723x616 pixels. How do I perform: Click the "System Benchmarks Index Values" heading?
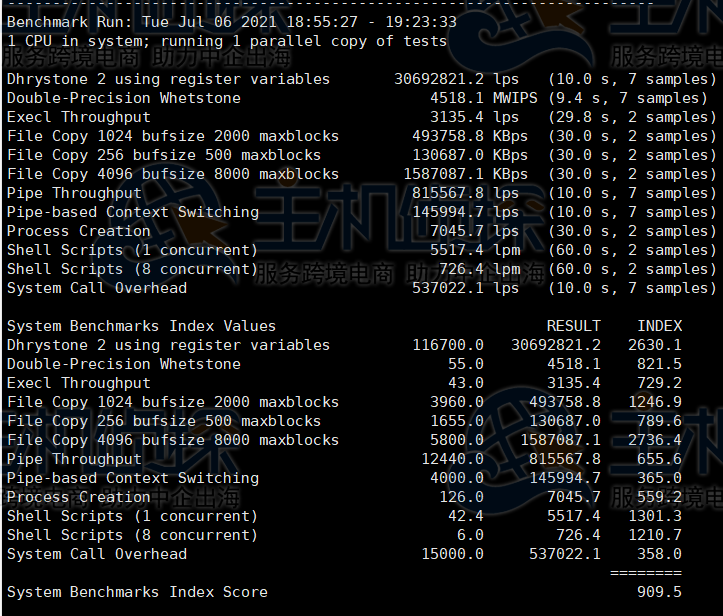[x=141, y=326]
